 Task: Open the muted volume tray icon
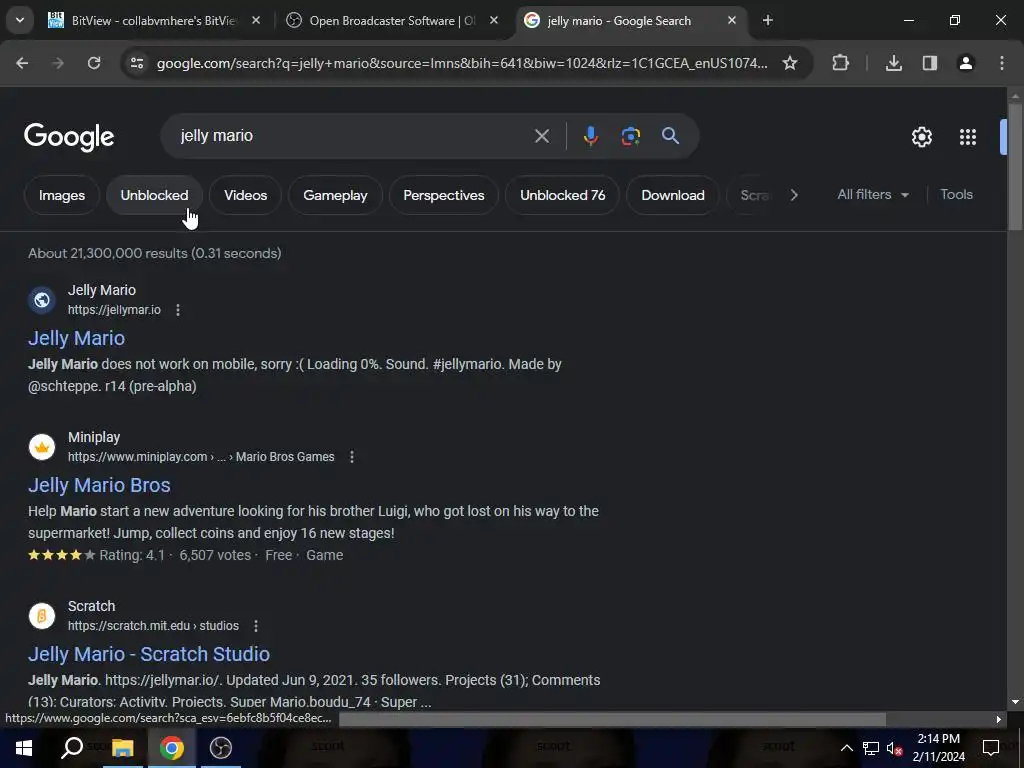895,748
